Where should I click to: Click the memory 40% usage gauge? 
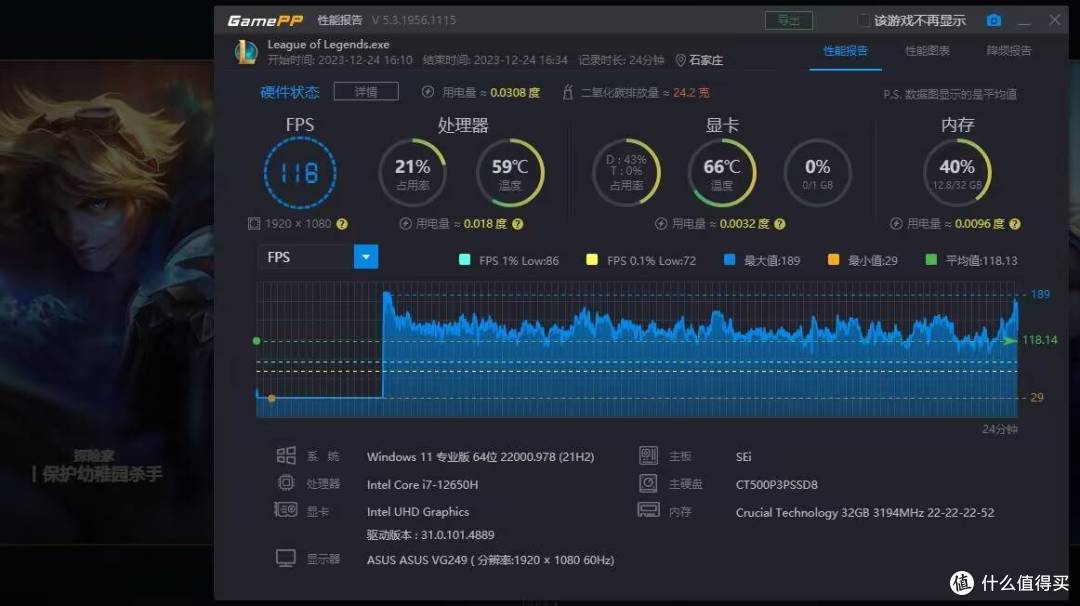tap(957, 173)
